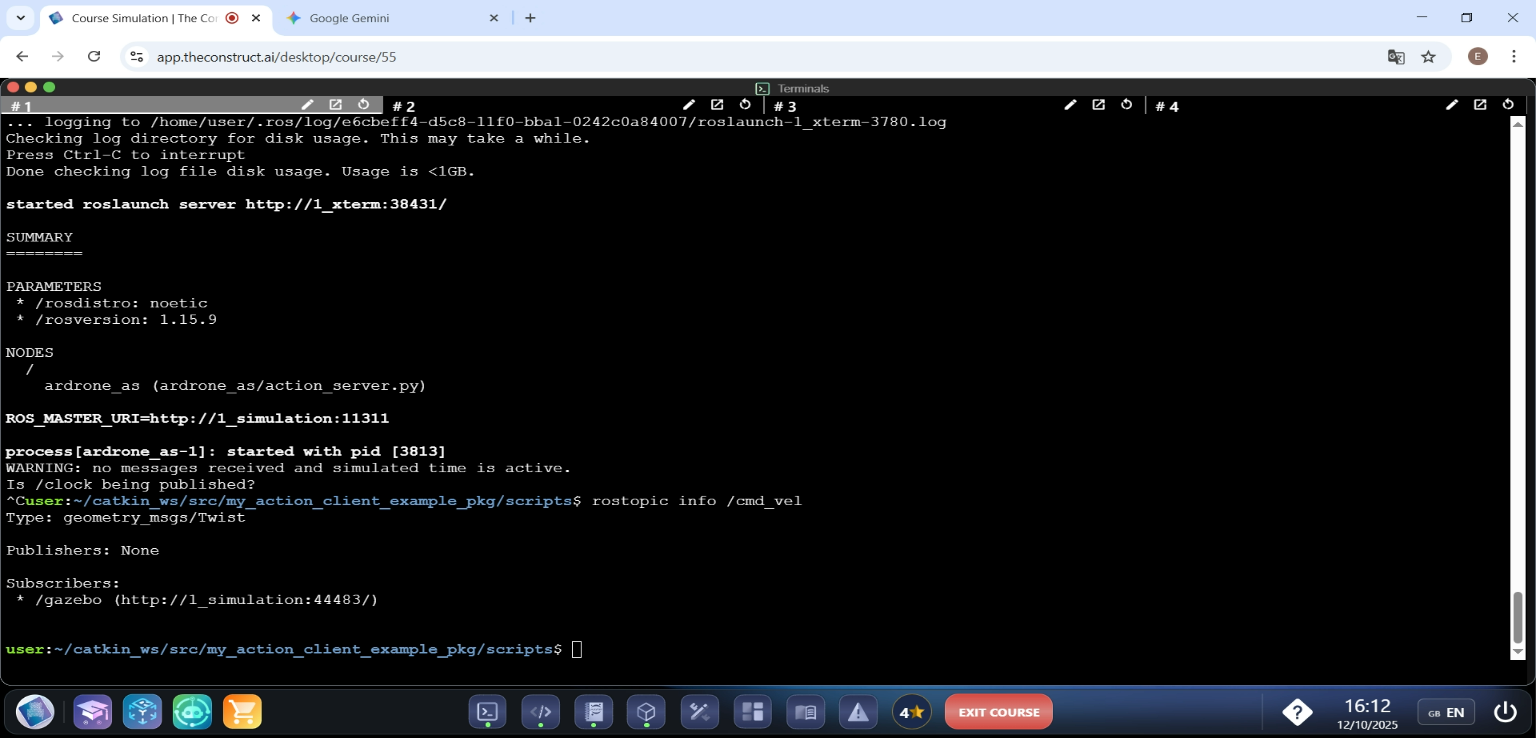Click the power icon in the dock
The image size is (1536, 738).
click(x=1505, y=712)
